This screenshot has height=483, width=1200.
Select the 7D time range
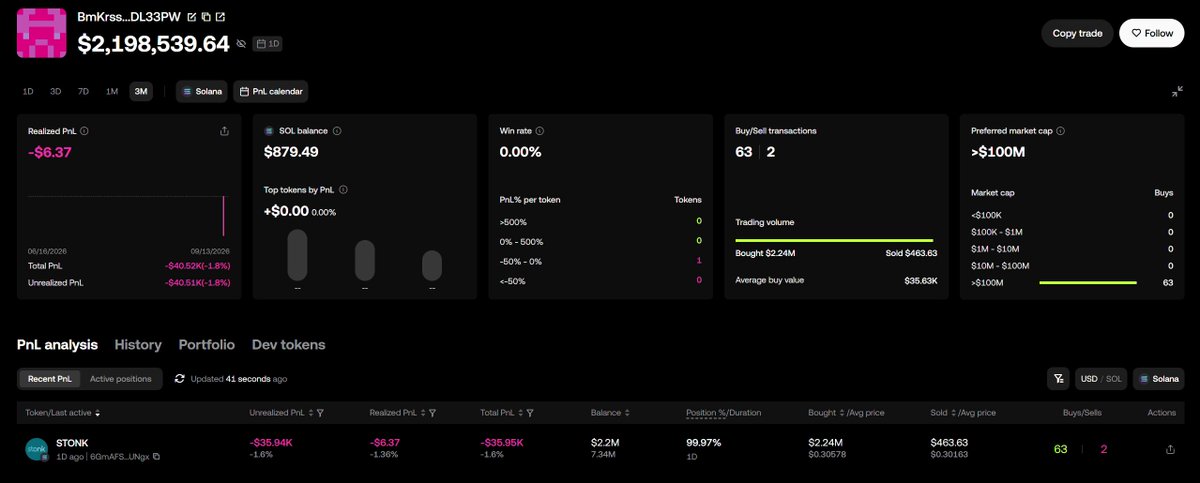point(84,91)
